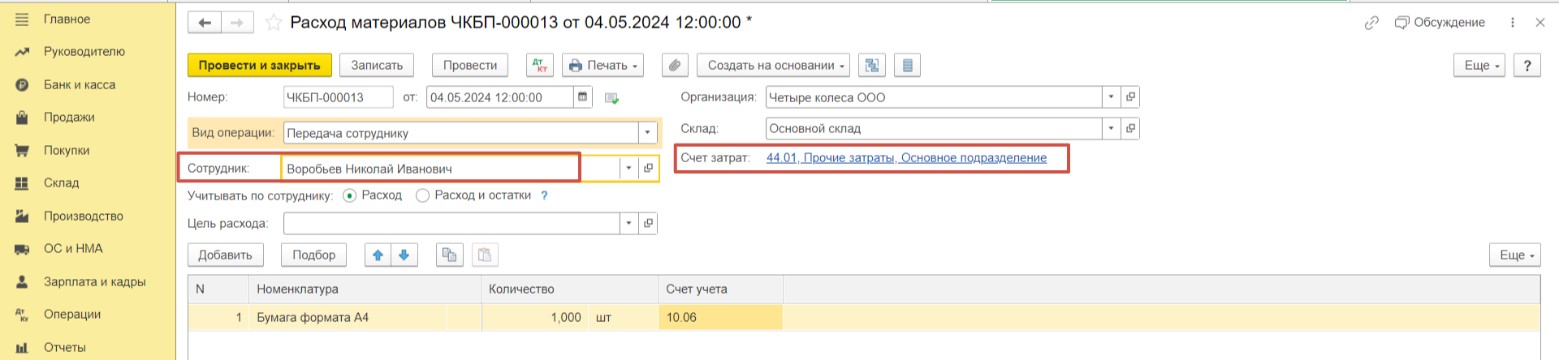
Task: Open Зарплата и кадры section
Action: [94, 282]
